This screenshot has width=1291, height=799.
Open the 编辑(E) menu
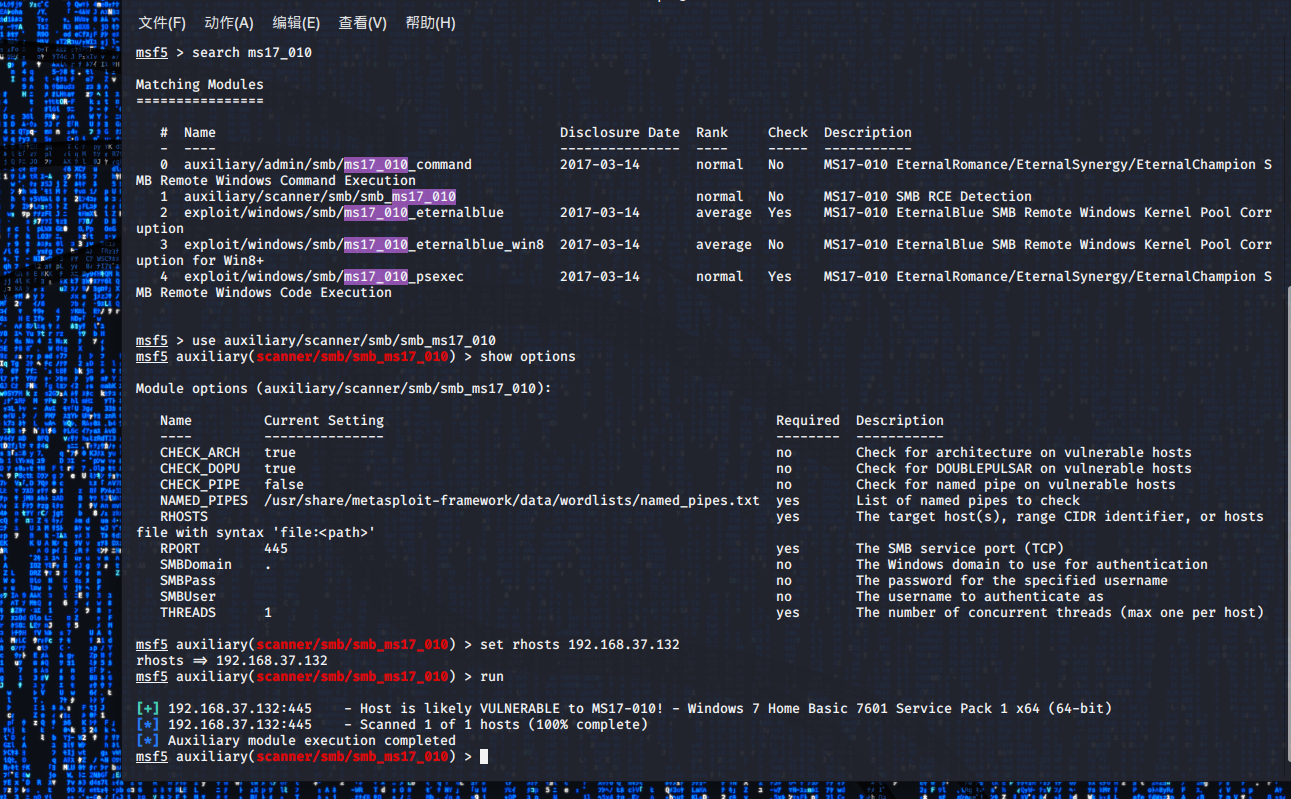click(x=296, y=23)
